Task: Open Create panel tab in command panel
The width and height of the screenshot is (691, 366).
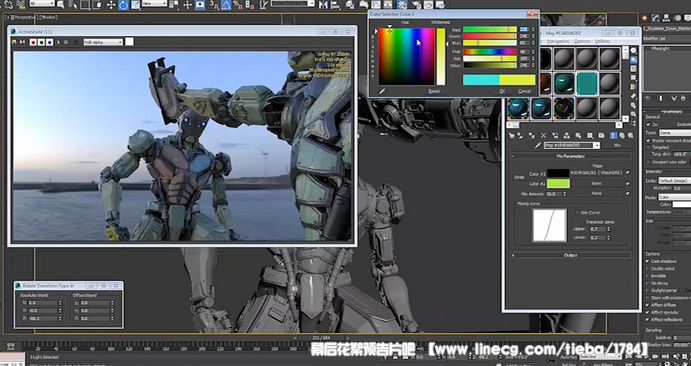Action: pyautogui.click(x=645, y=18)
